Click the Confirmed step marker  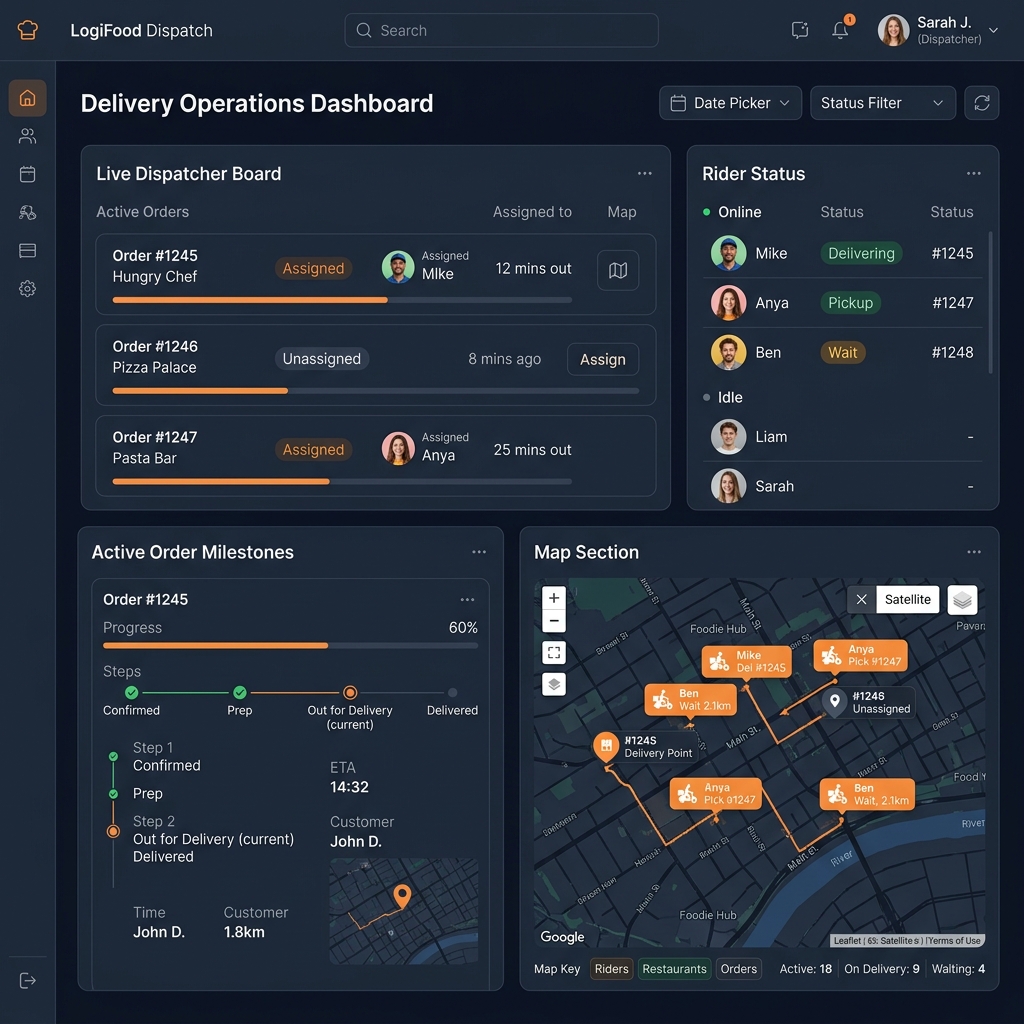click(131, 693)
